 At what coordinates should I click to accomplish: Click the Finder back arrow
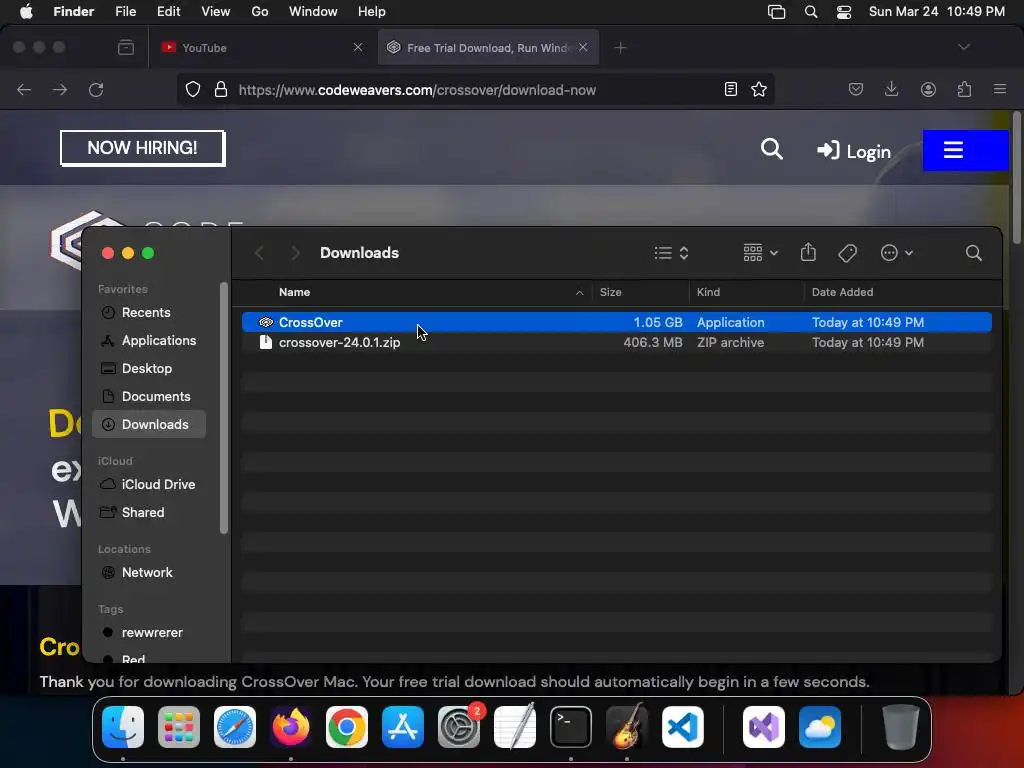[259, 253]
